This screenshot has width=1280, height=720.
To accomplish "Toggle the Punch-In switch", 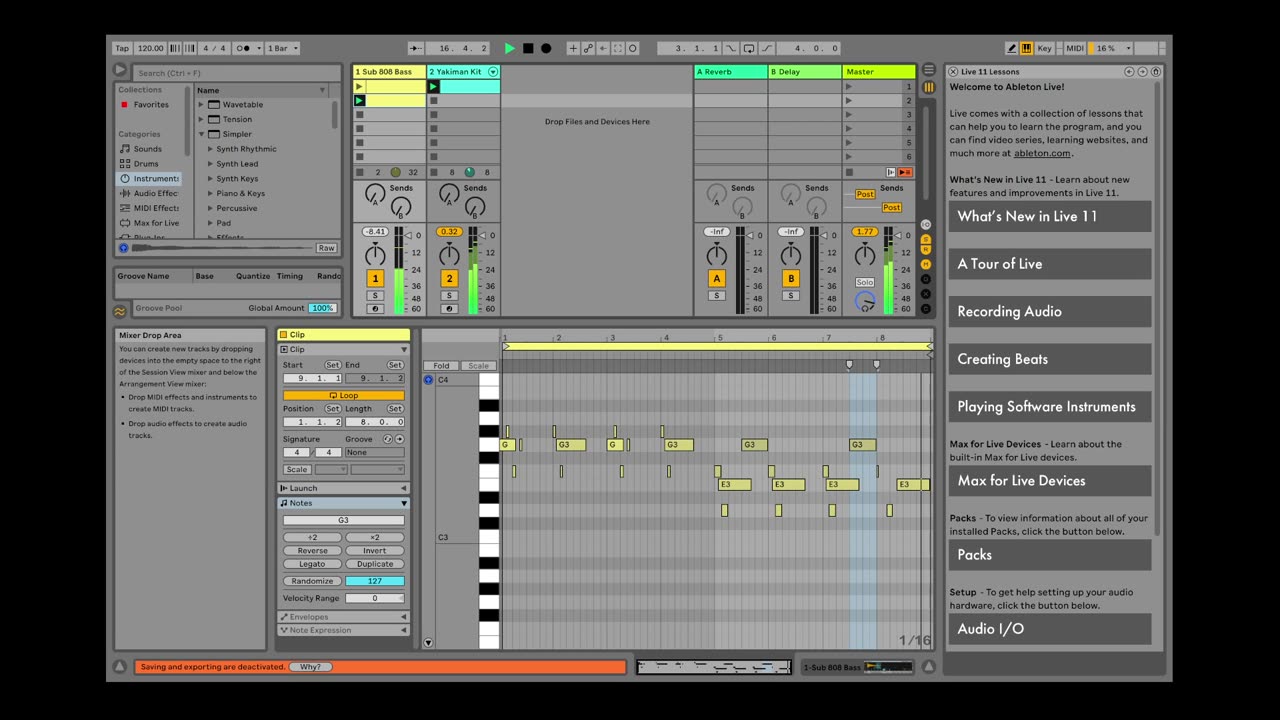I will (732, 48).
